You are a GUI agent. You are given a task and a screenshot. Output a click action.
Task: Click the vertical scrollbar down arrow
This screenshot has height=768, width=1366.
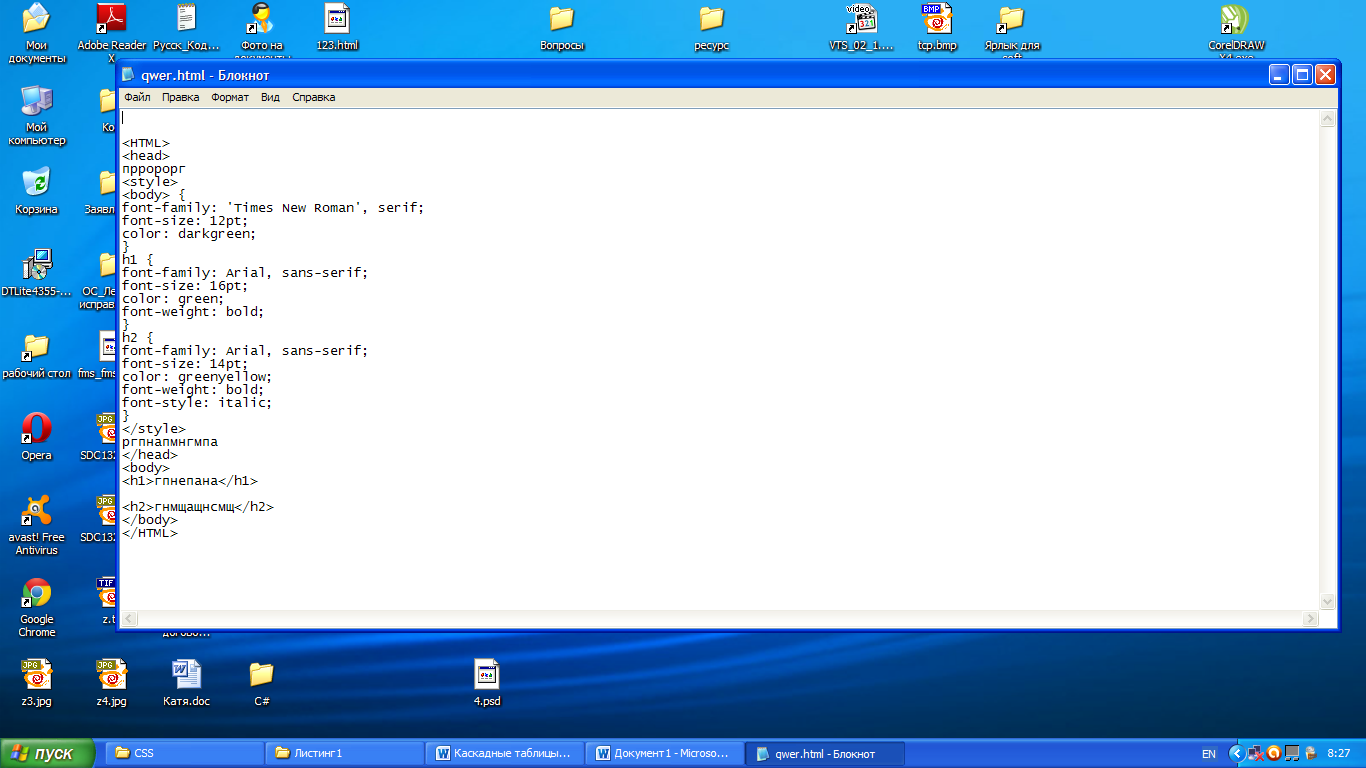[x=1328, y=602]
